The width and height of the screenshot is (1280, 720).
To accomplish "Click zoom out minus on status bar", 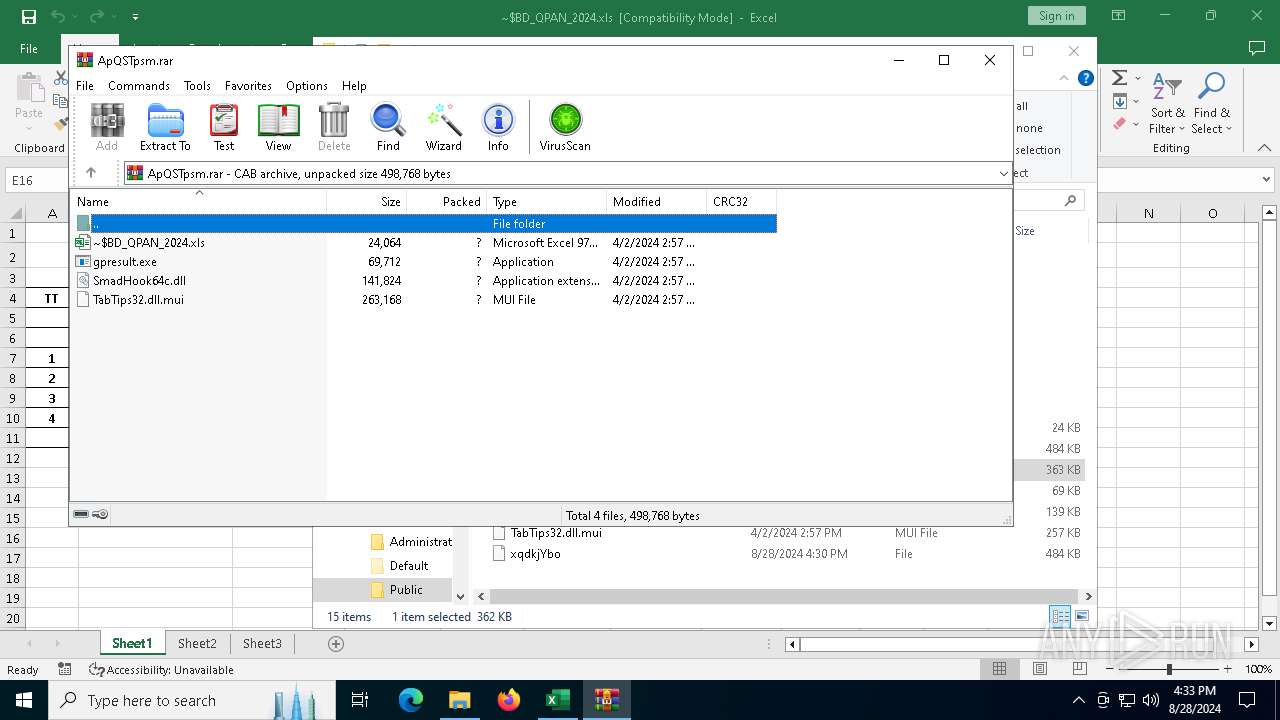I will [x=1110, y=669].
